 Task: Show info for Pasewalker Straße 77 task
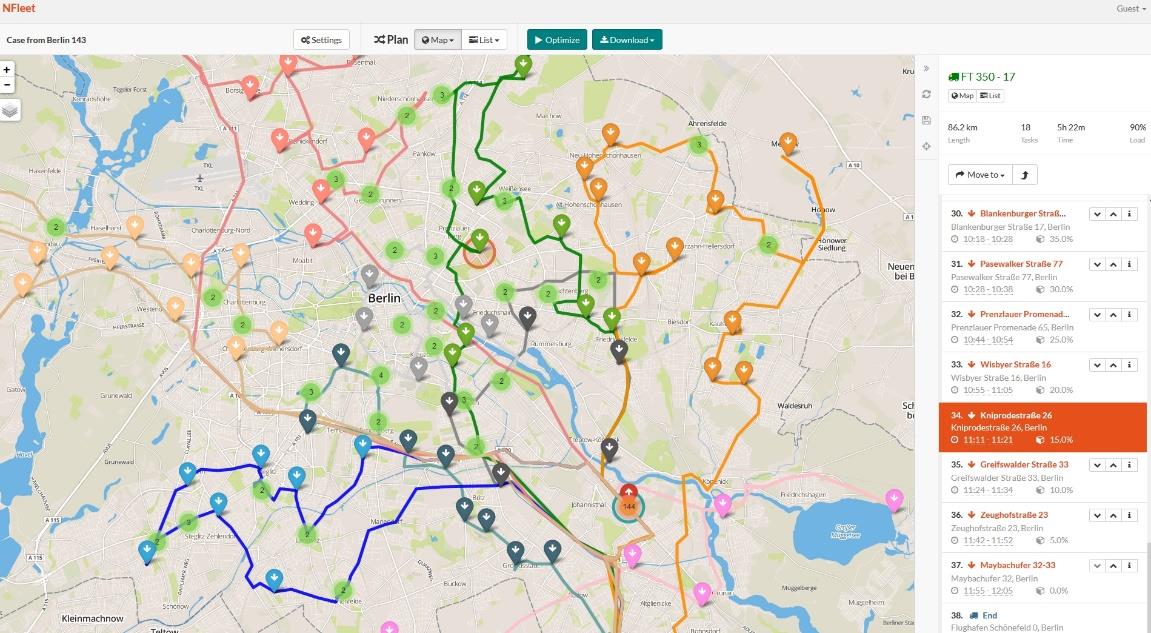(1129, 264)
